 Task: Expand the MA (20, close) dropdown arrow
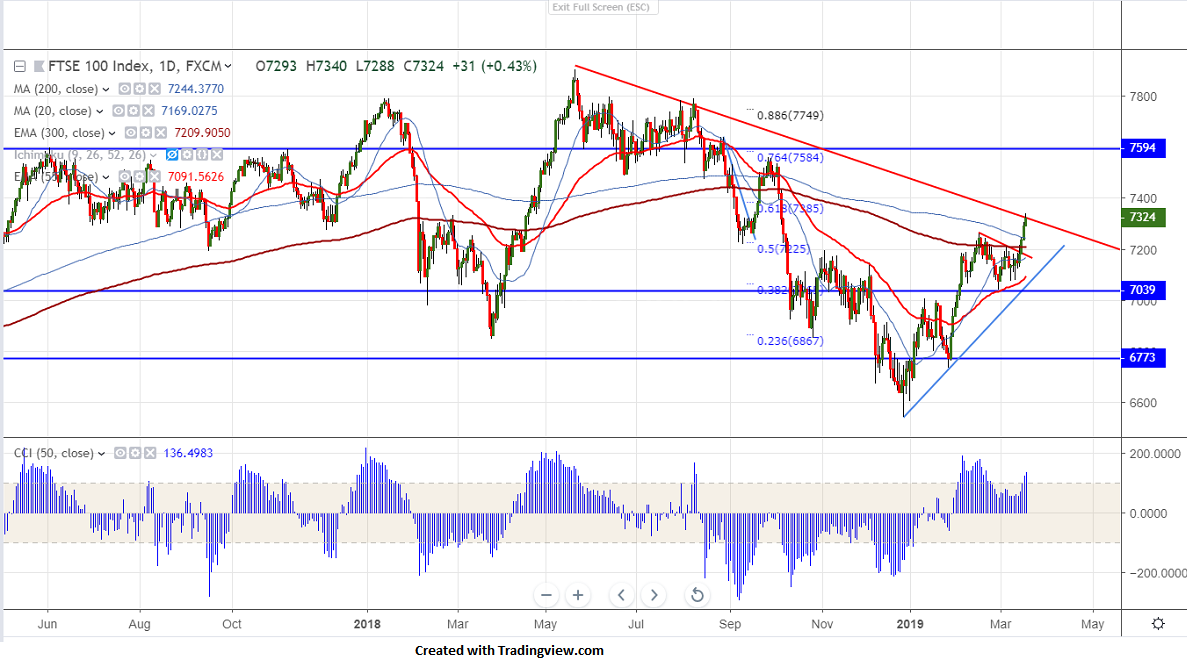point(99,111)
